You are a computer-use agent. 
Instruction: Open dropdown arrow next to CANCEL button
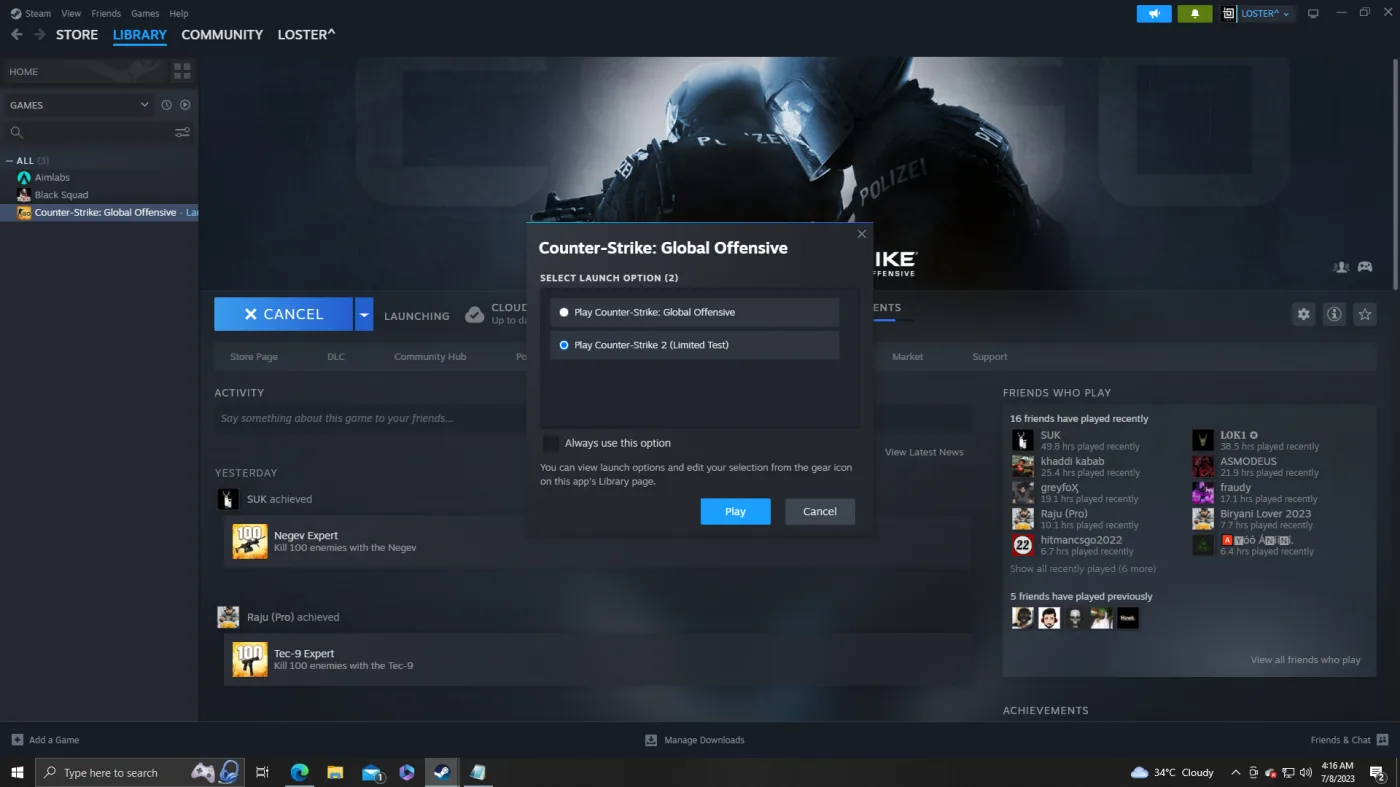(364, 314)
